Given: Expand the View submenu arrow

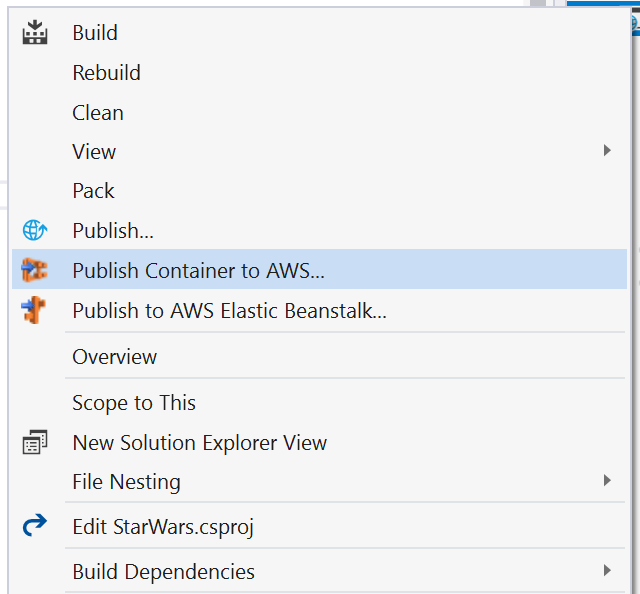Looking at the screenshot, I should pos(607,151).
